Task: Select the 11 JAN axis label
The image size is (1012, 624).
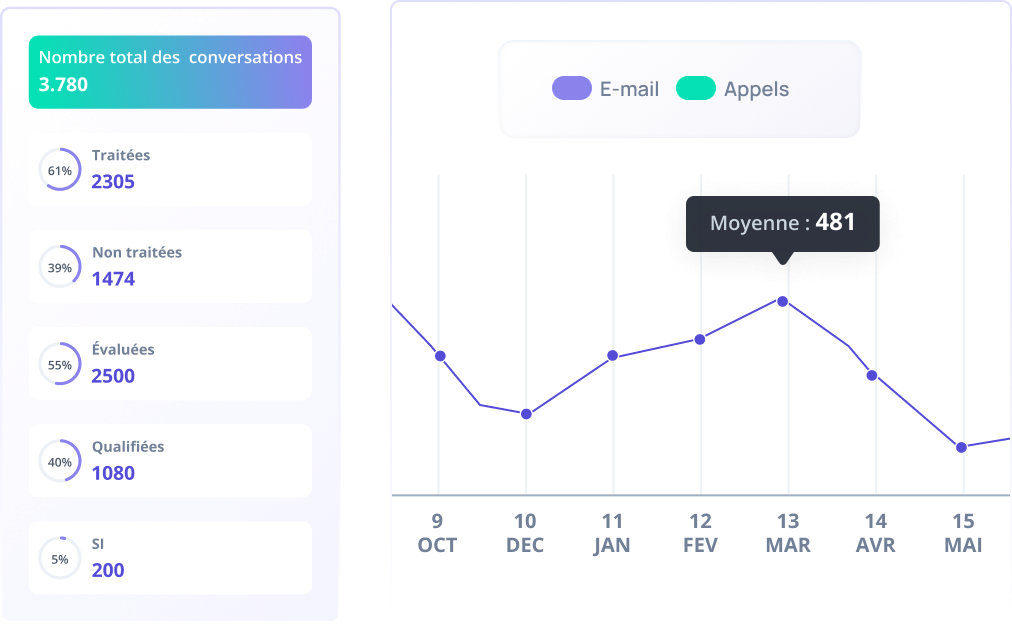Action: pyautogui.click(x=612, y=533)
